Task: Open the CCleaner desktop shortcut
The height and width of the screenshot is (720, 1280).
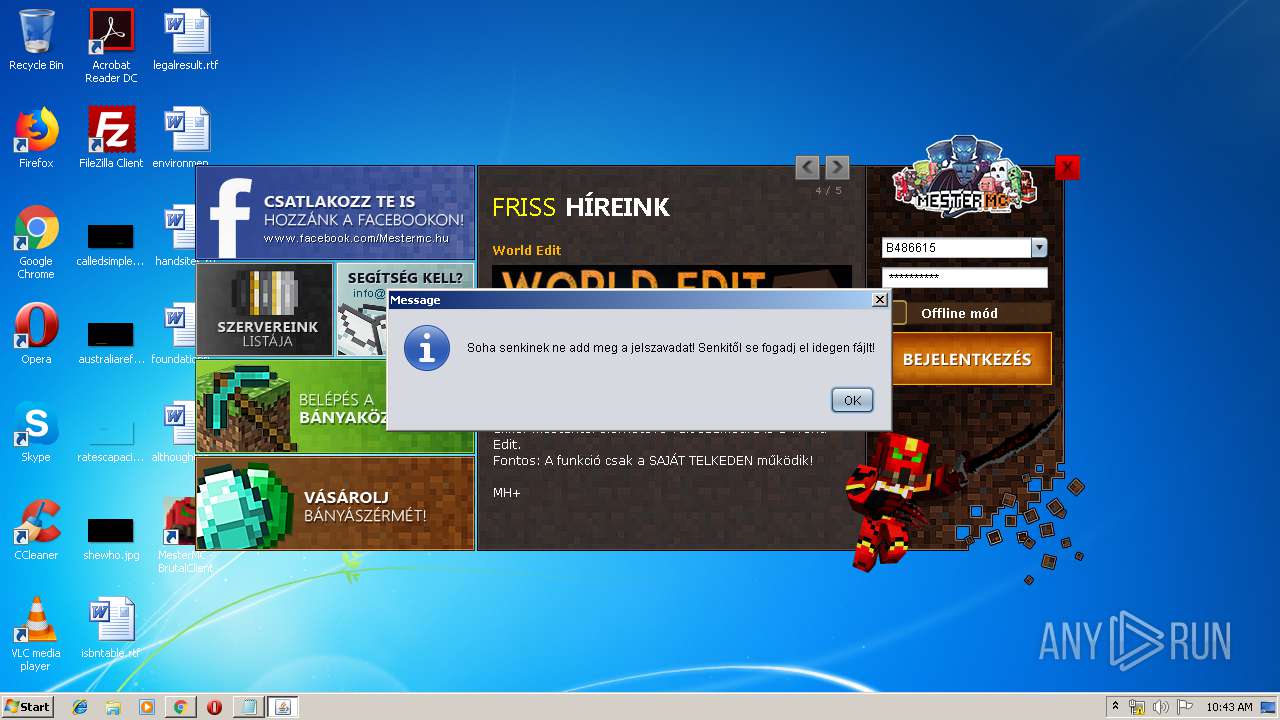Action: click(x=36, y=530)
